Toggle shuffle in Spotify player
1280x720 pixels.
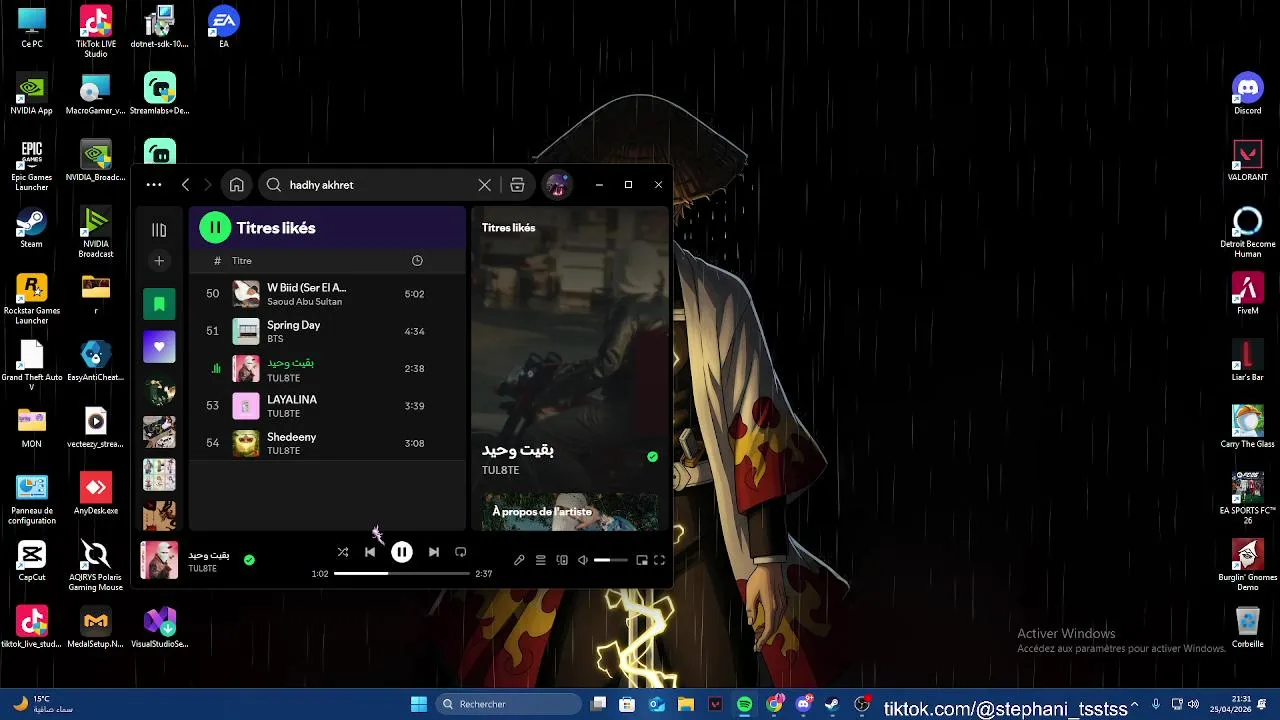[343, 552]
